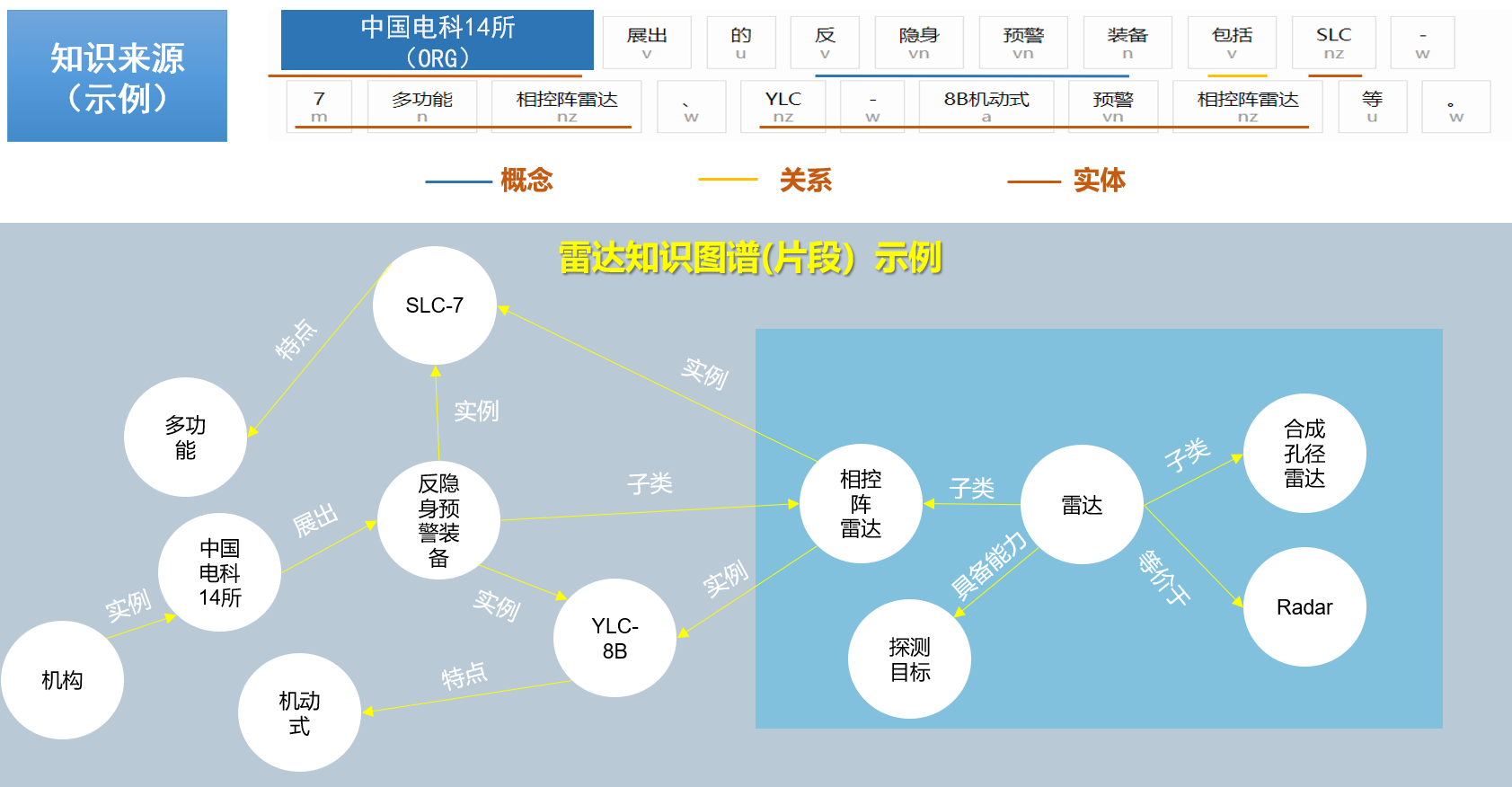Click the orange line before 实体 legend
Viewport: 1512px width, 787px height.
pos(1034,181)
